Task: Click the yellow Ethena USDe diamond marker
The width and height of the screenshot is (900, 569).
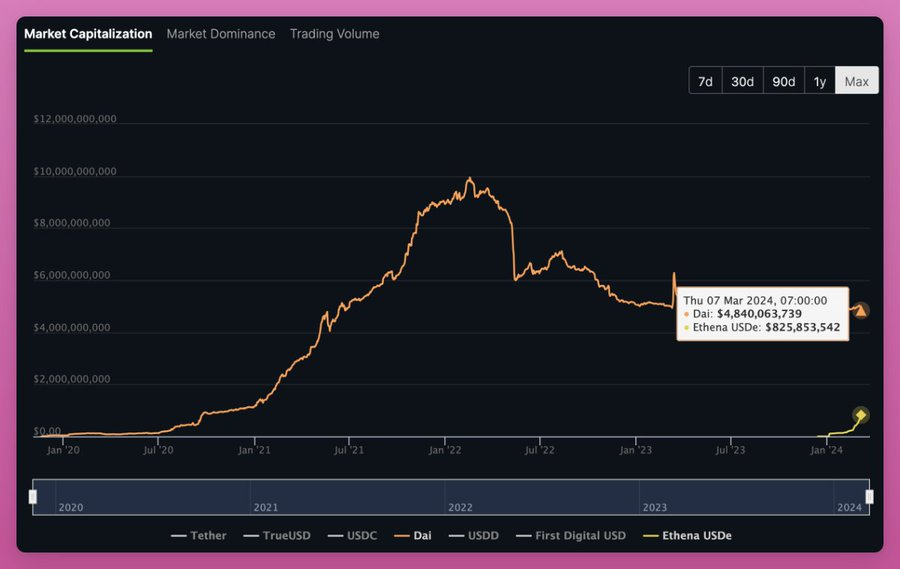Action: click(x=860, y=415)
